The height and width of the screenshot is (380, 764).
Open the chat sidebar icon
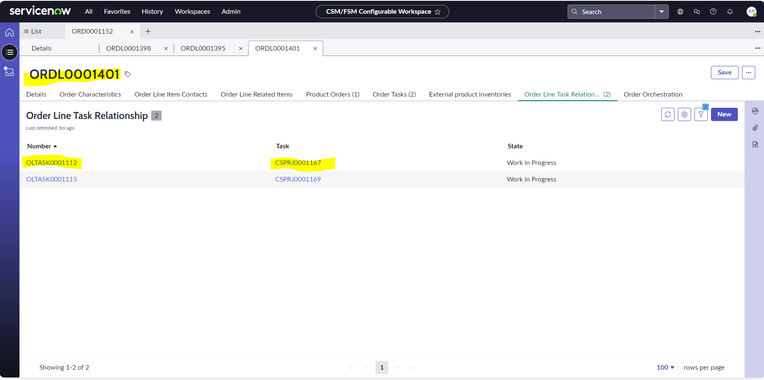(697, 12)
